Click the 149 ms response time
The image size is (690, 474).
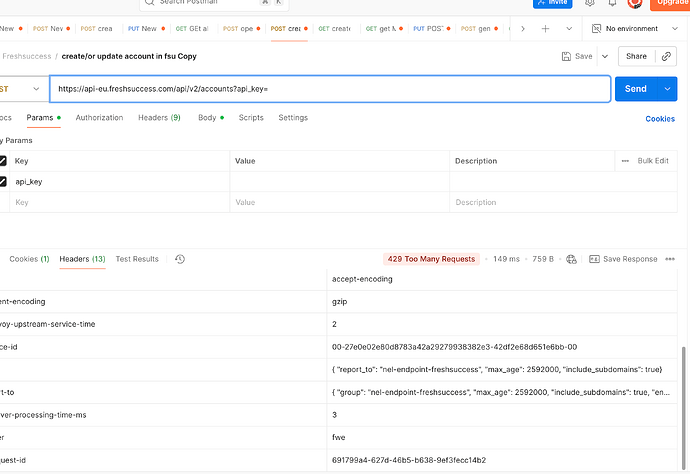click(506, 259)
